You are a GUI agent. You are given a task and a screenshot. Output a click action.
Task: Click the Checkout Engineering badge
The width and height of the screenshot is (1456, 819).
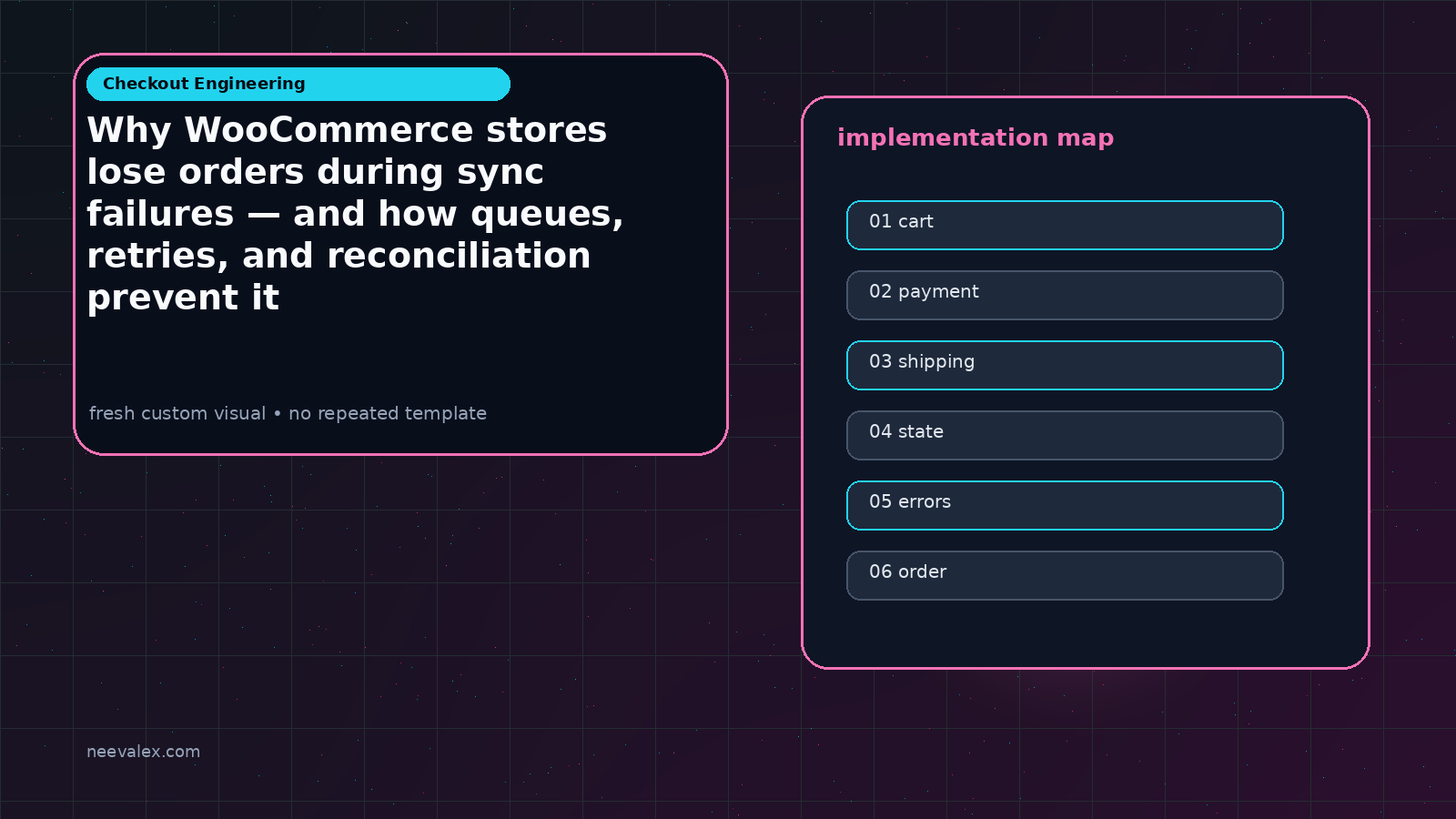(298, 84)
